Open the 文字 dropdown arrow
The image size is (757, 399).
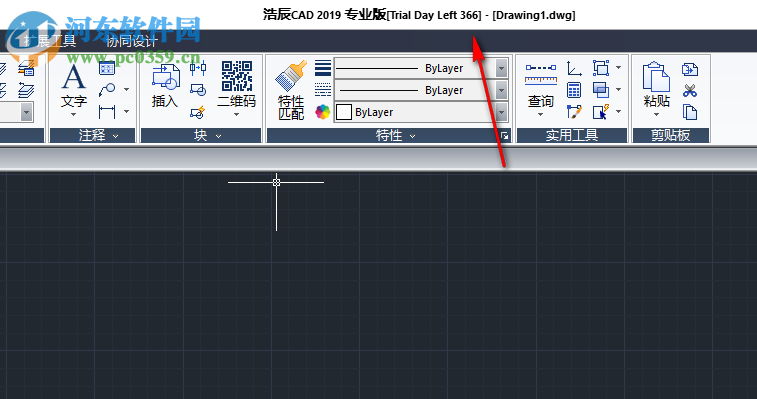click(74, 115)
